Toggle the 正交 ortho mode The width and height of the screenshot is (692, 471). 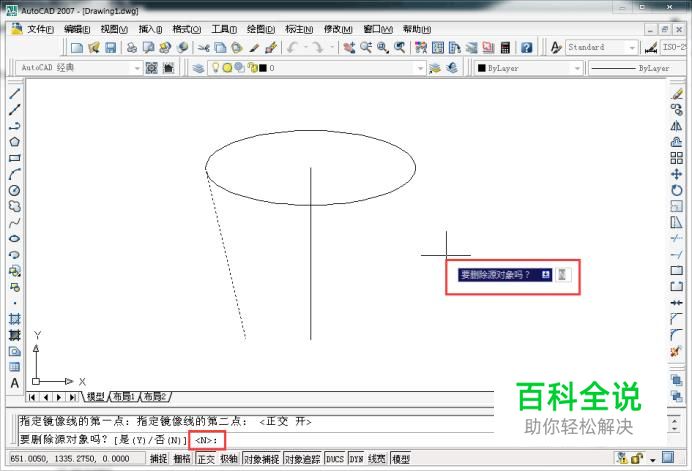(206, 459)
